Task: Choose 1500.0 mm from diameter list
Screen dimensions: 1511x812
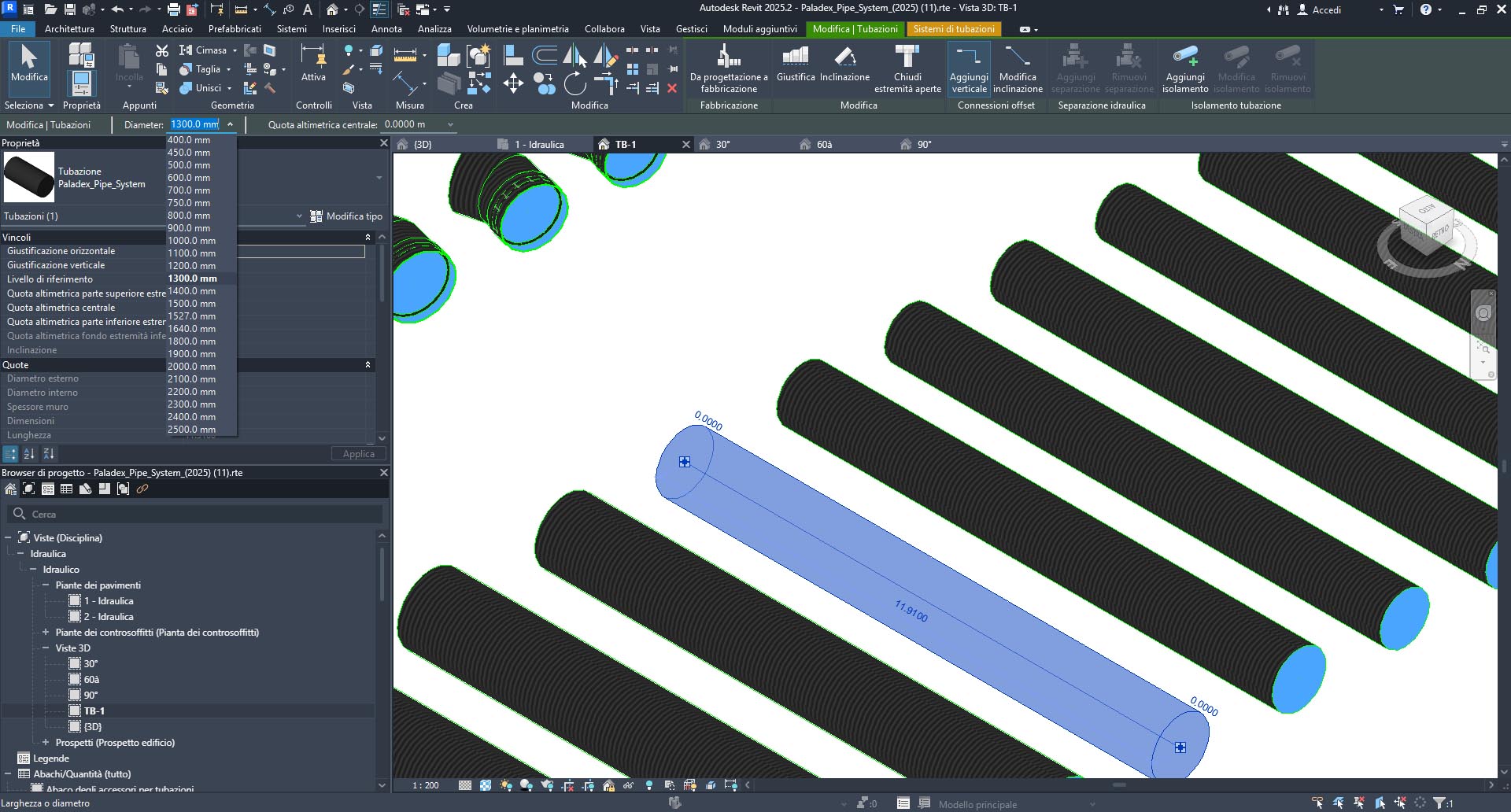Action: coord(191,304)
